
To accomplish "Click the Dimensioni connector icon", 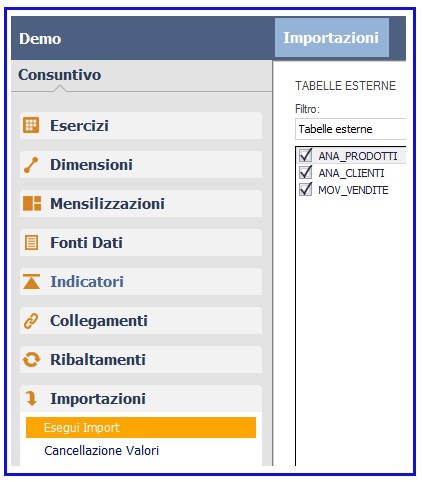I will point(31,165).
